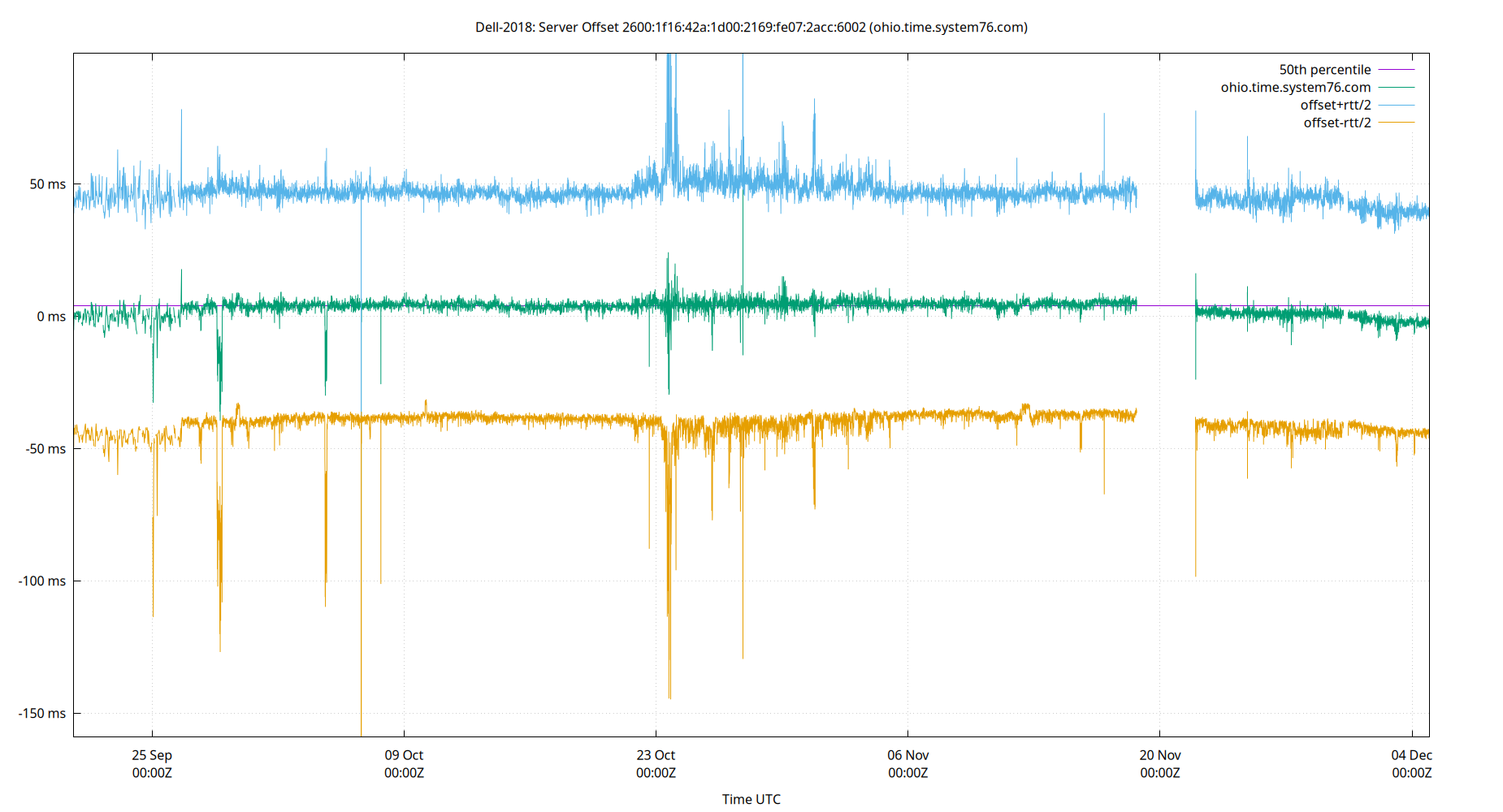Click the ohio.time.system76.com legend line sample
Viewport: 1503px width, 812px height.
pos(1397,87)
